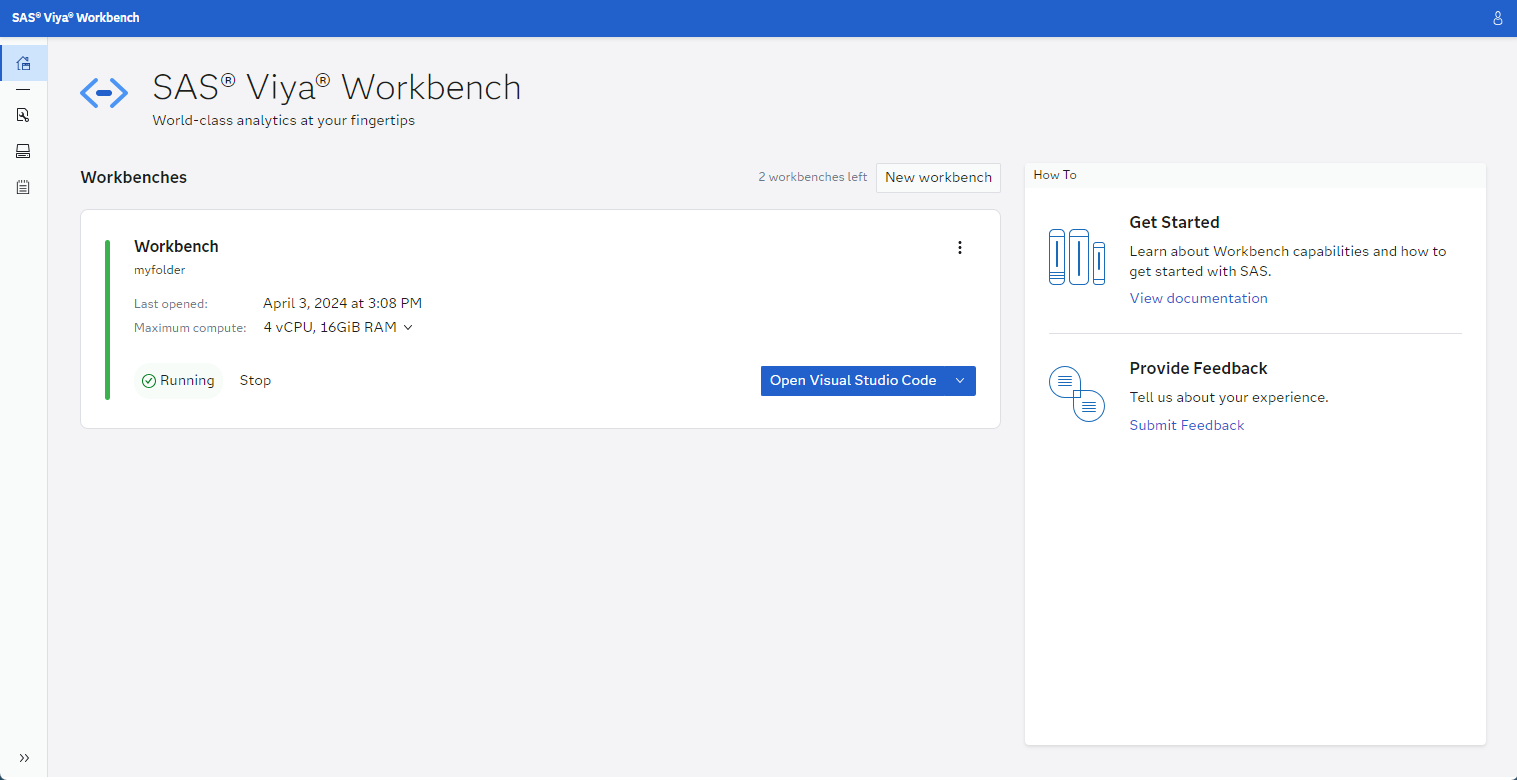Screen dimensions: 1517x780
Task: Open the Home icon in the sidebar
Action: pyautogui.click(x=23, y=63)
